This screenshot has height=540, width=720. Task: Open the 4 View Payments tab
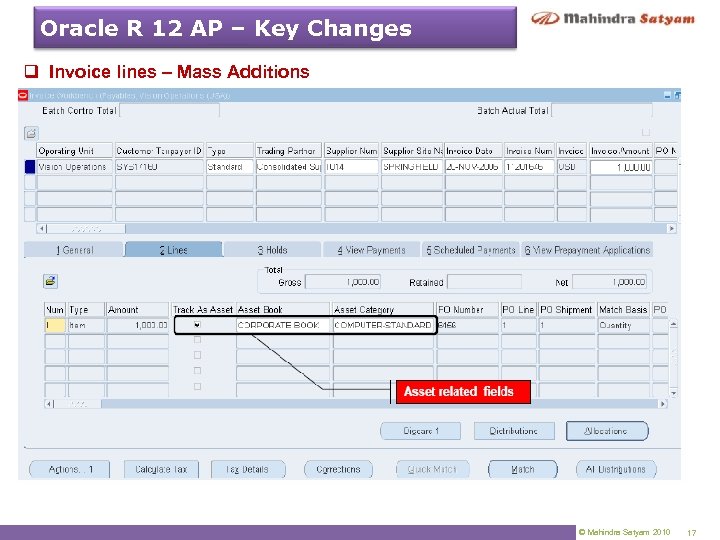click(371, 250)
